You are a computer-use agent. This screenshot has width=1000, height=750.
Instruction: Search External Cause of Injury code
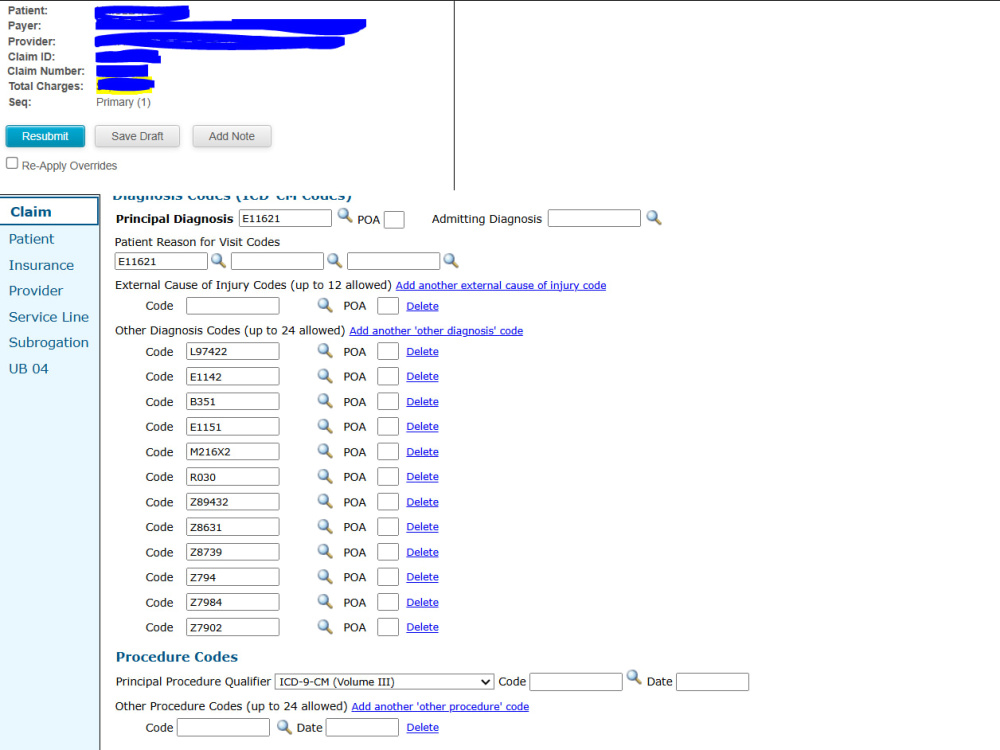325,305
